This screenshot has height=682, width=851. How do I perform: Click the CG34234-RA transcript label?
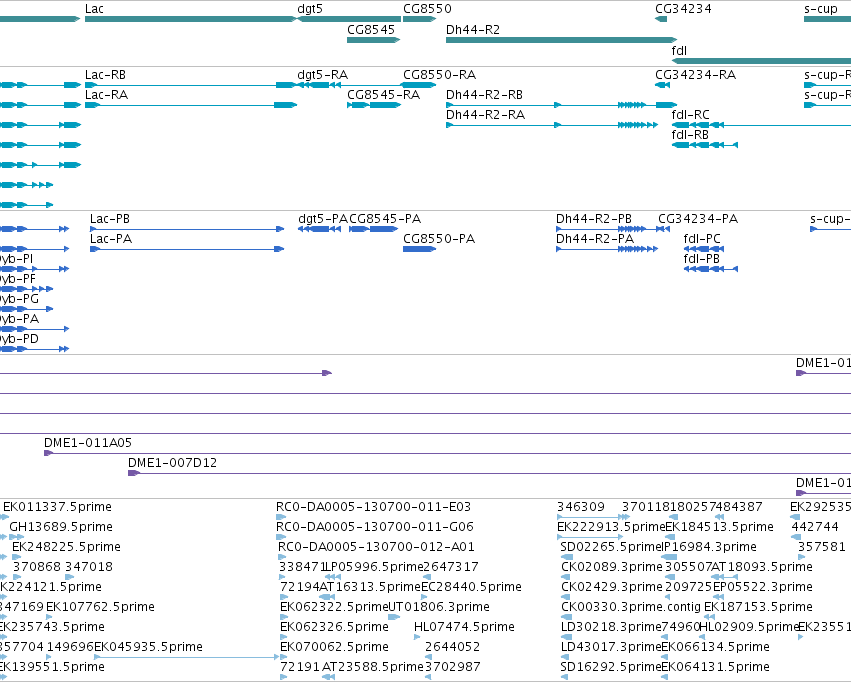coord(695,75)
